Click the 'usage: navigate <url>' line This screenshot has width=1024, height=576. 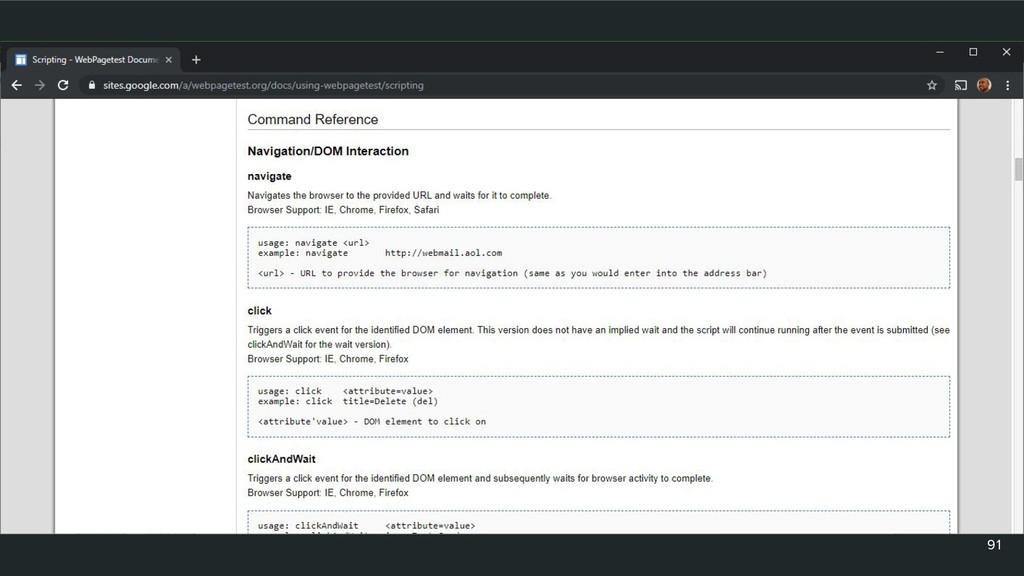(x=313, y=243)
